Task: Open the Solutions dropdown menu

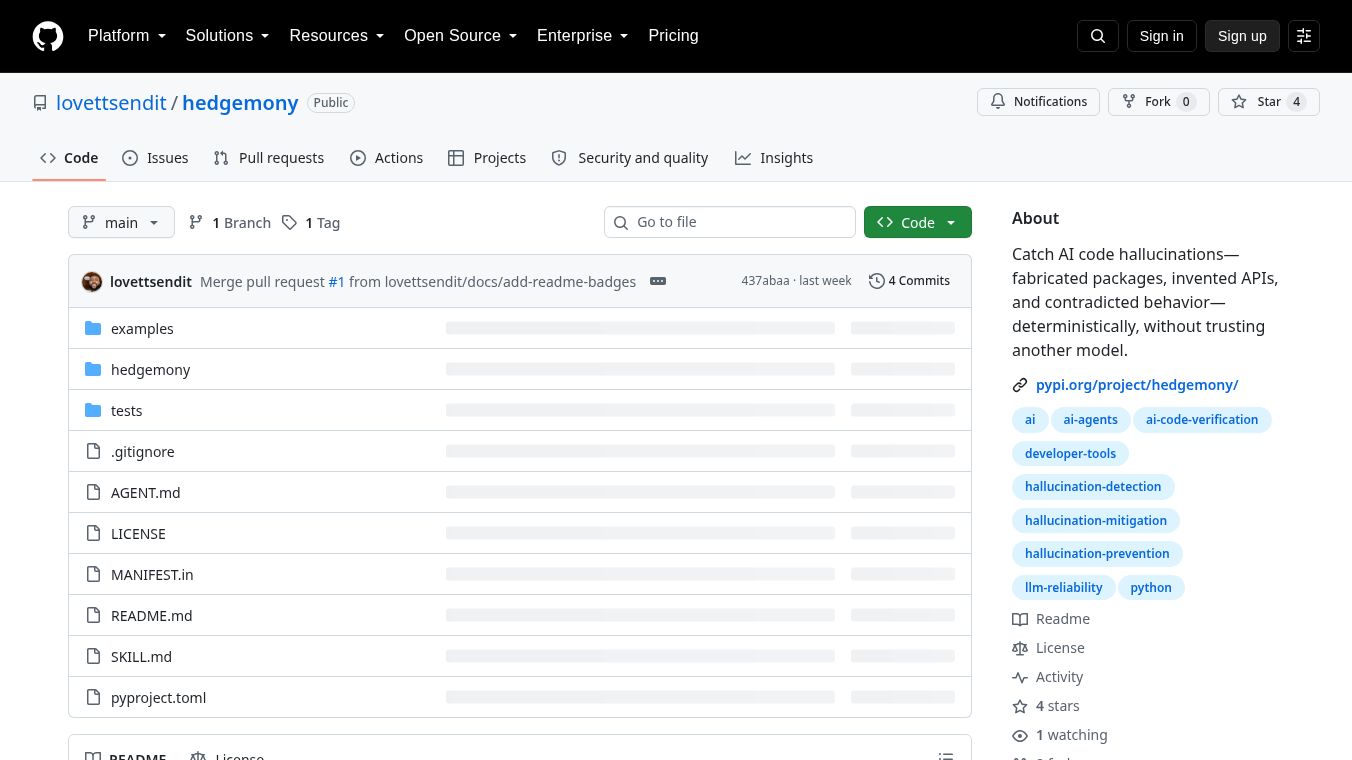Action: coord(228,36)
